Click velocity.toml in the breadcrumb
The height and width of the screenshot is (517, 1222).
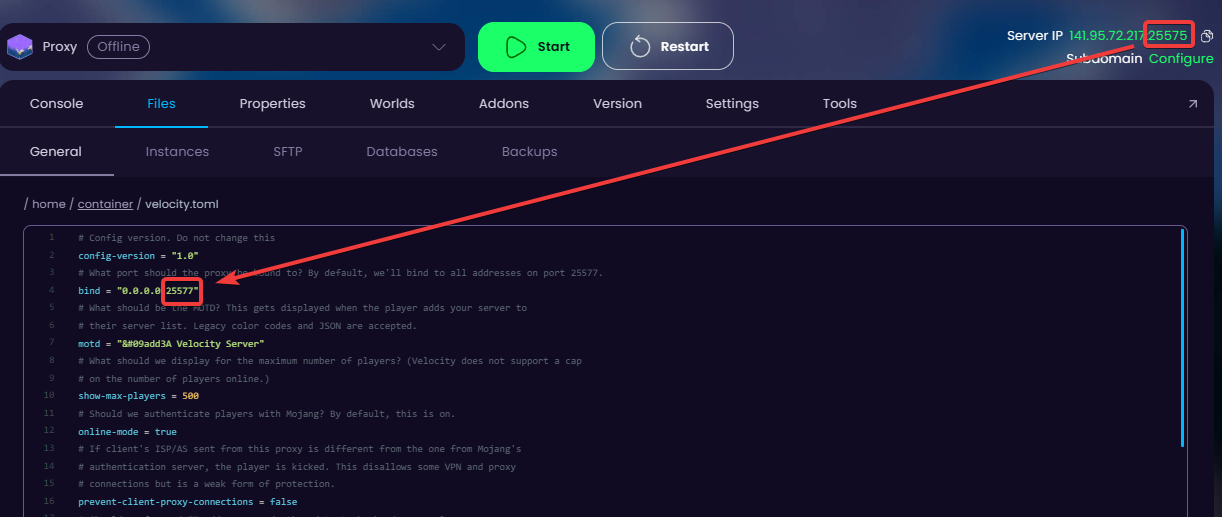point(182,204)
